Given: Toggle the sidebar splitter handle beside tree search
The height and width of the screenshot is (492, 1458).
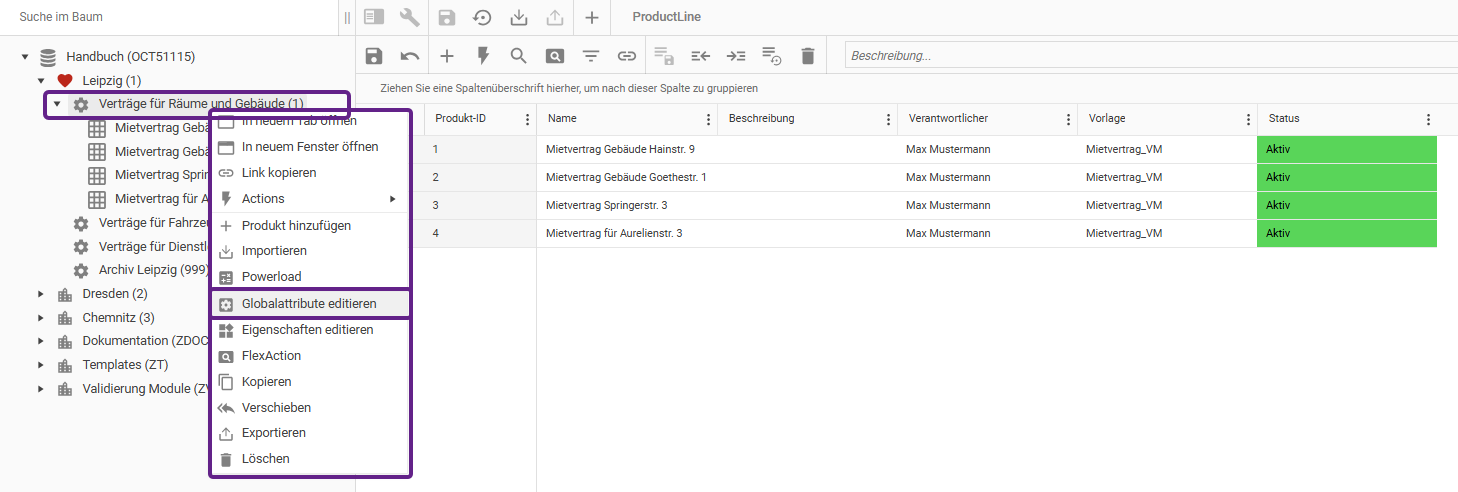Looking at the screenshot, I should (347, 17).
